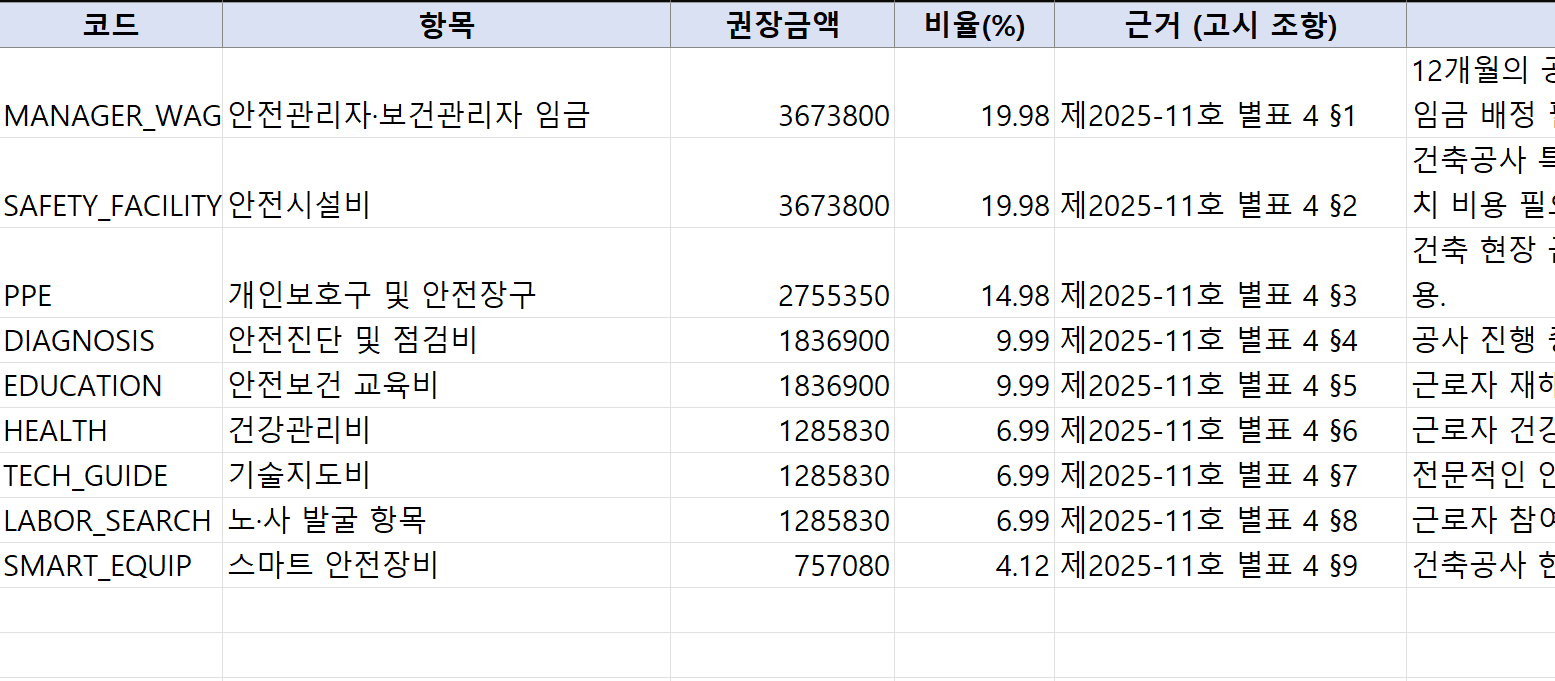Click the description cell in the PPE row
The image size is (1555, 681).
1481,273
